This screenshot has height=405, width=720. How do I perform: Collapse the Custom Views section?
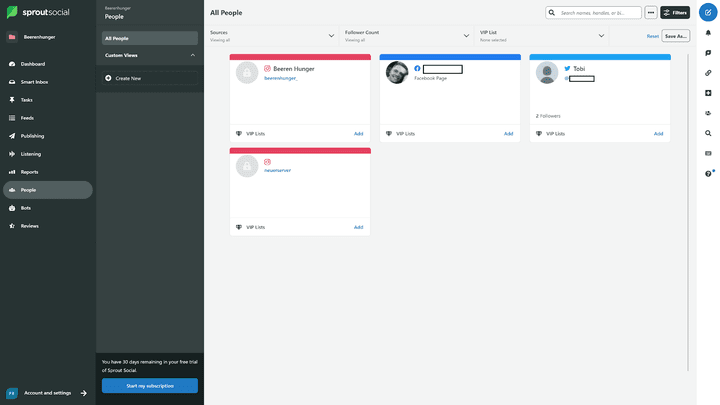point(192,55)
